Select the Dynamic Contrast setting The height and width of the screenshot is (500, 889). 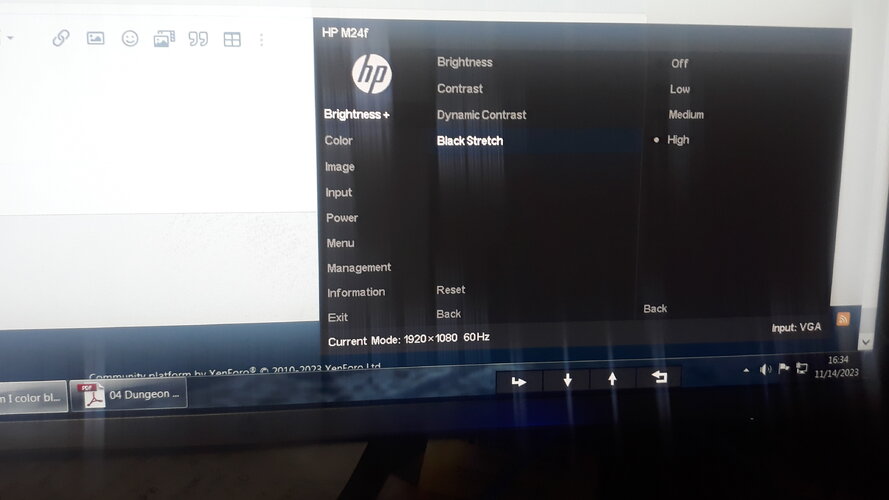click(x=481, y=115)
